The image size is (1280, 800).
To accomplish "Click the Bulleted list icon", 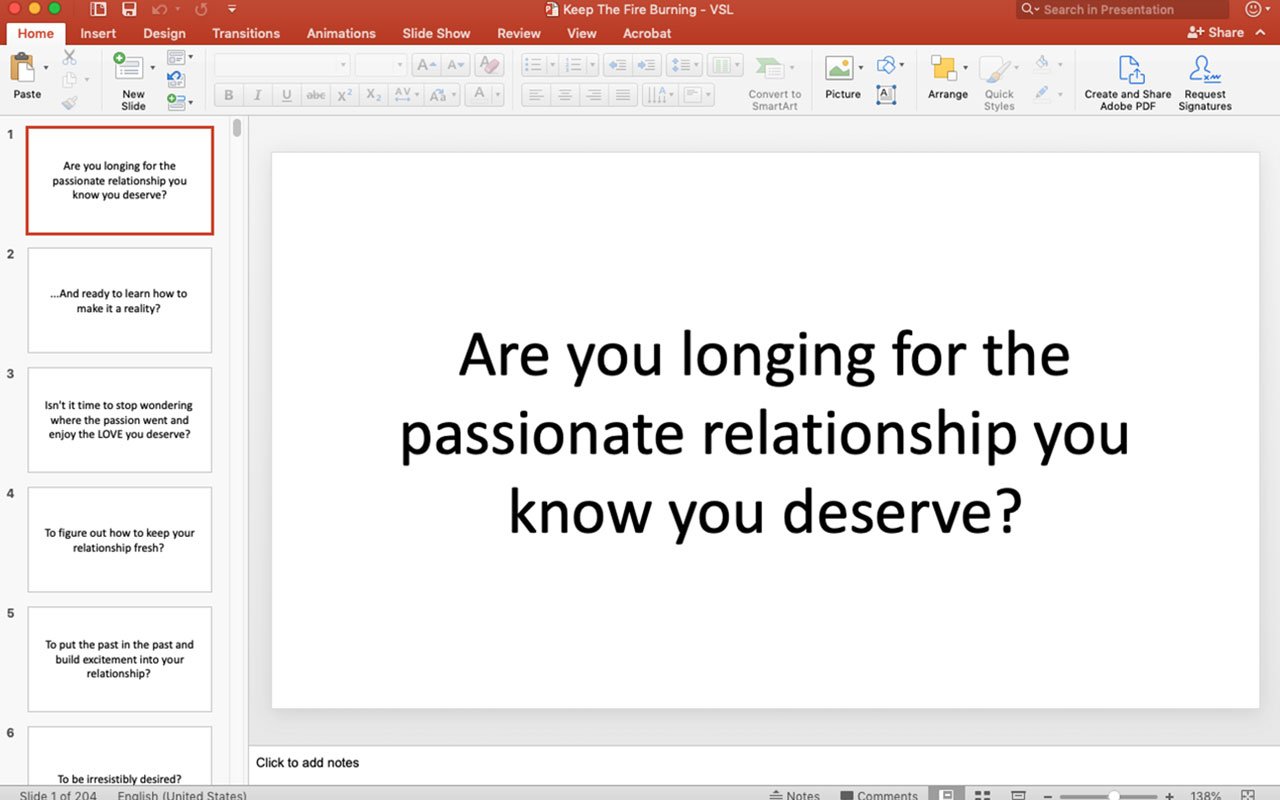I will tap(534, 65).
